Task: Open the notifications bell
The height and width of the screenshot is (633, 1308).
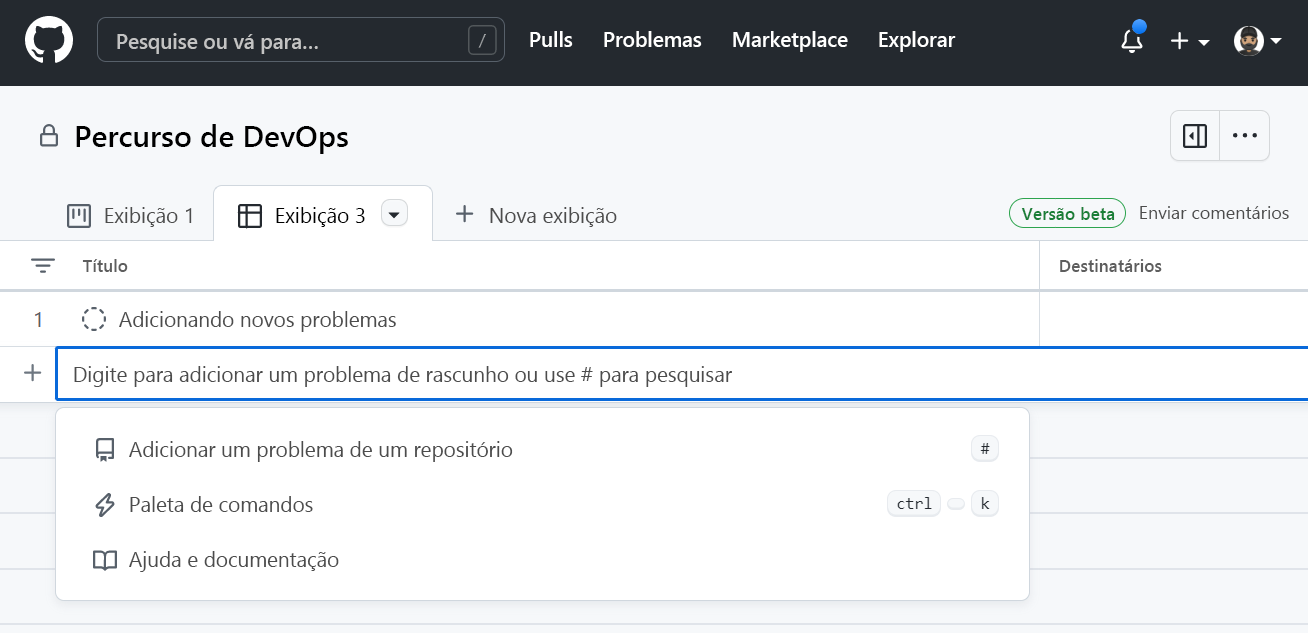Action: pyautogui.click(x=1131, y=42)
